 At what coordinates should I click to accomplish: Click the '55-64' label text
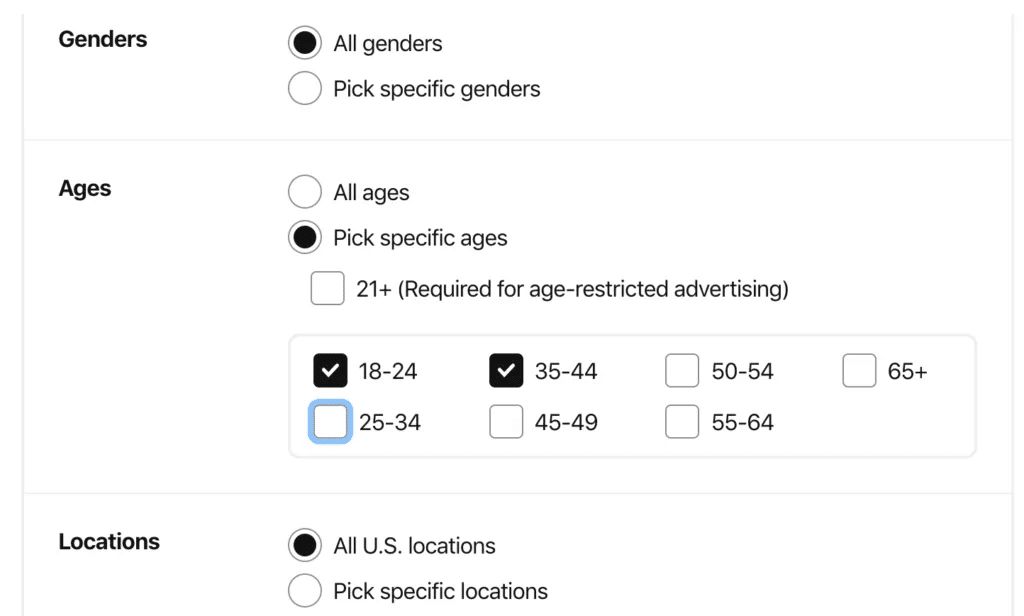pyautogui.click(x=743, y=422)
